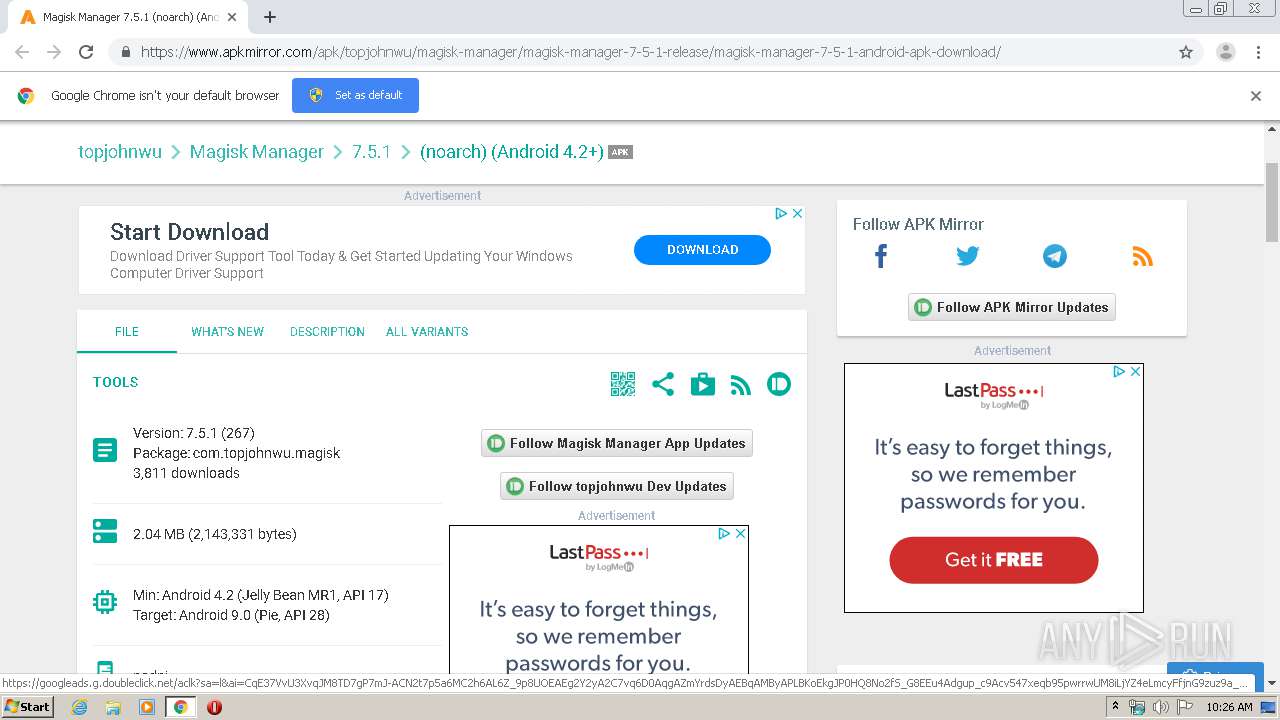The width and height of the screenshot is (1280, 720).
Task: Click the volume speaker tray icon
Action: click(x=1160, y=707)
